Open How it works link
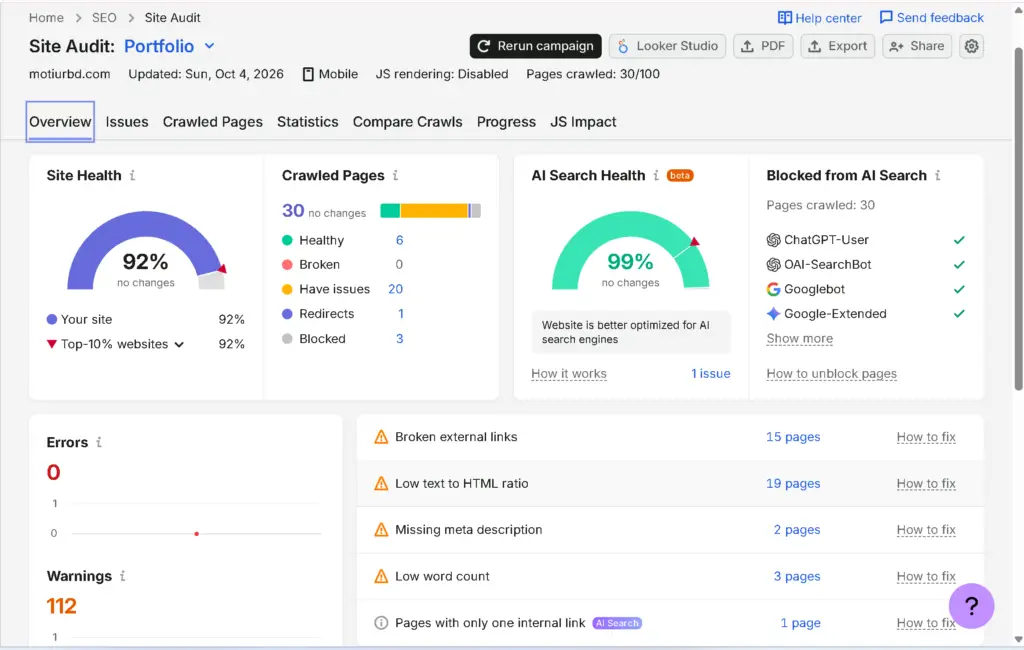This screenshot has width=1024, height=650. pos(569,374)
